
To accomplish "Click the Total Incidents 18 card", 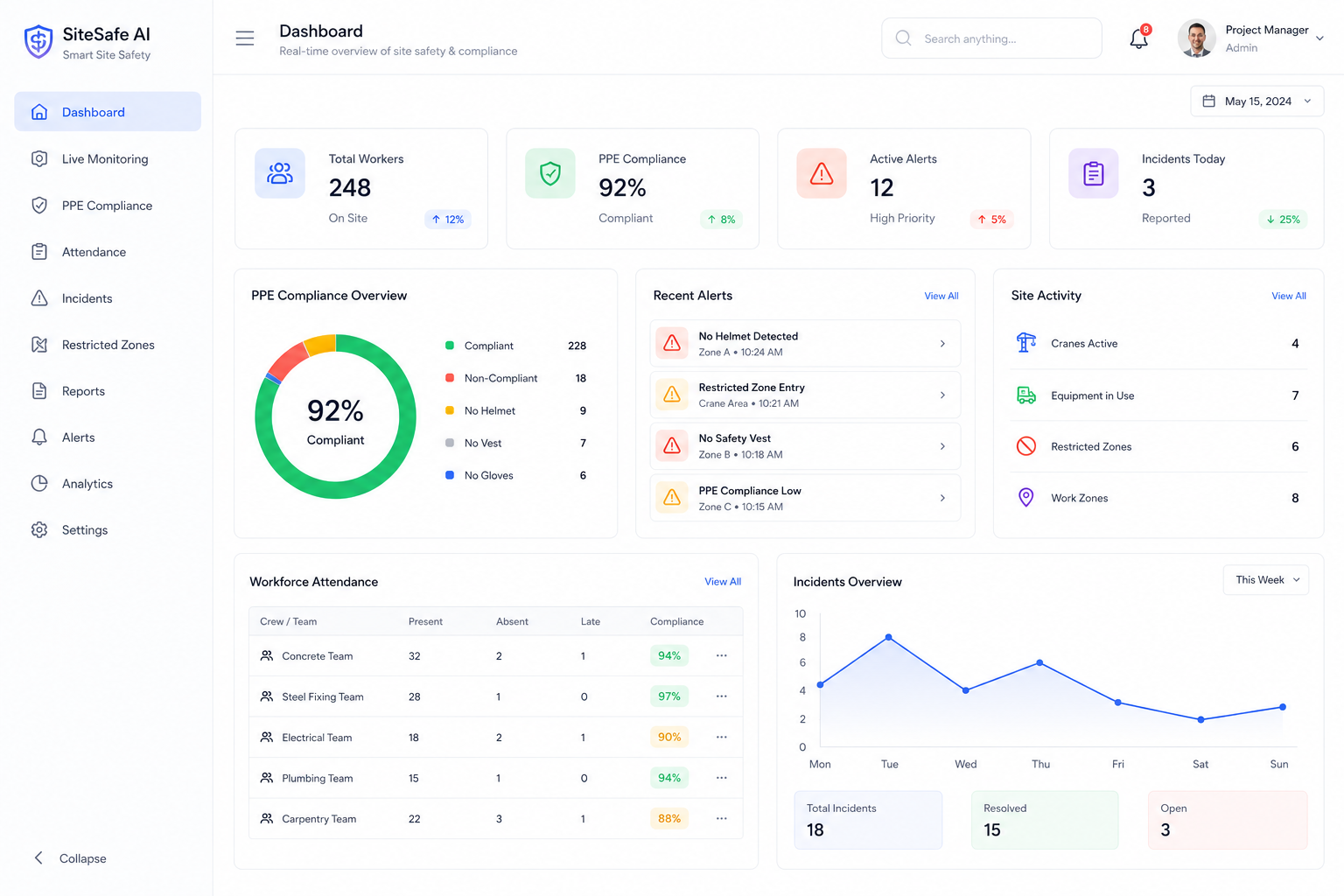I will [868, 820].
